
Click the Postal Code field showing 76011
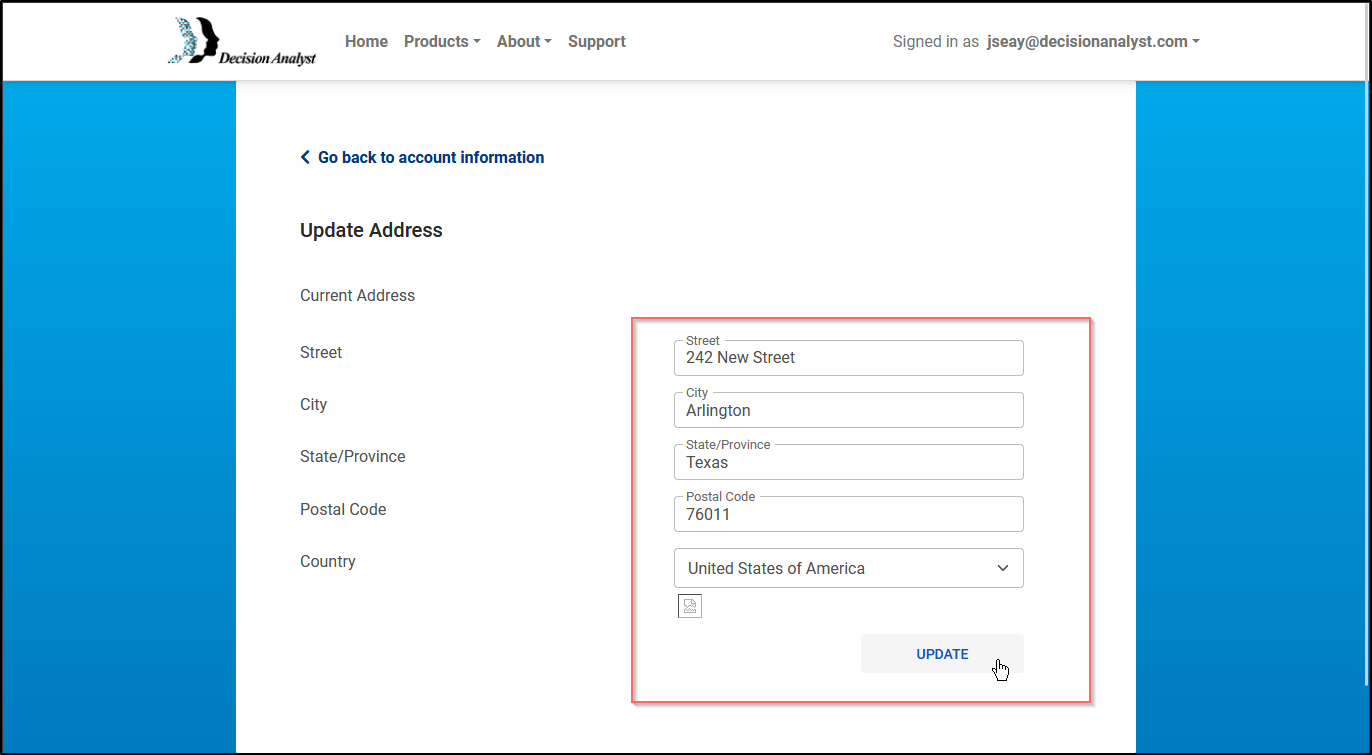click(x=848, y=514)
